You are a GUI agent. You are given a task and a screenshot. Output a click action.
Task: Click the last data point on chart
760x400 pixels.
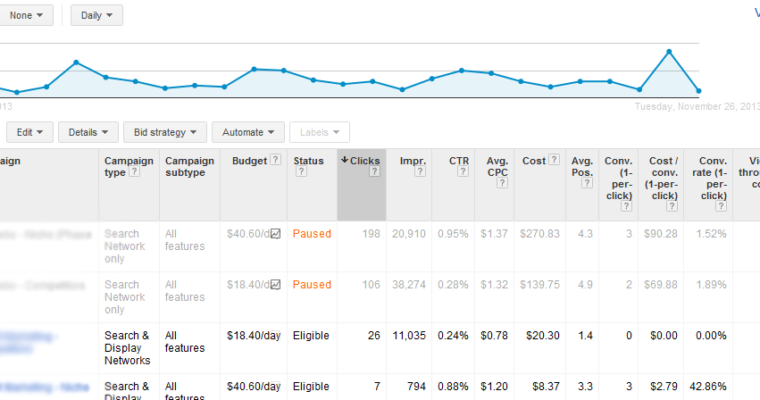coord(698,91)
